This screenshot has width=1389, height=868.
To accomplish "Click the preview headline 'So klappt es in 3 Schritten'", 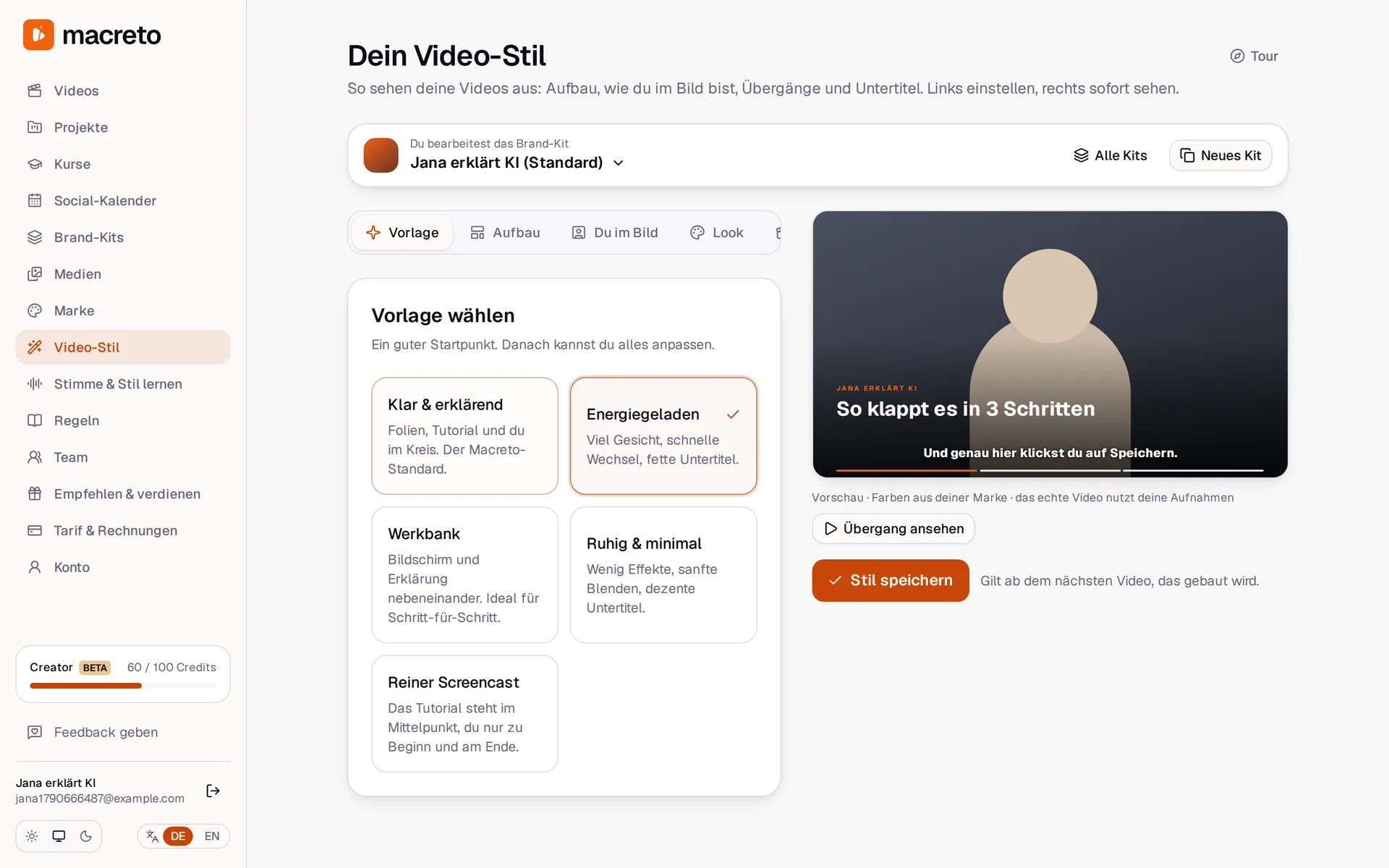I will 966,409.
